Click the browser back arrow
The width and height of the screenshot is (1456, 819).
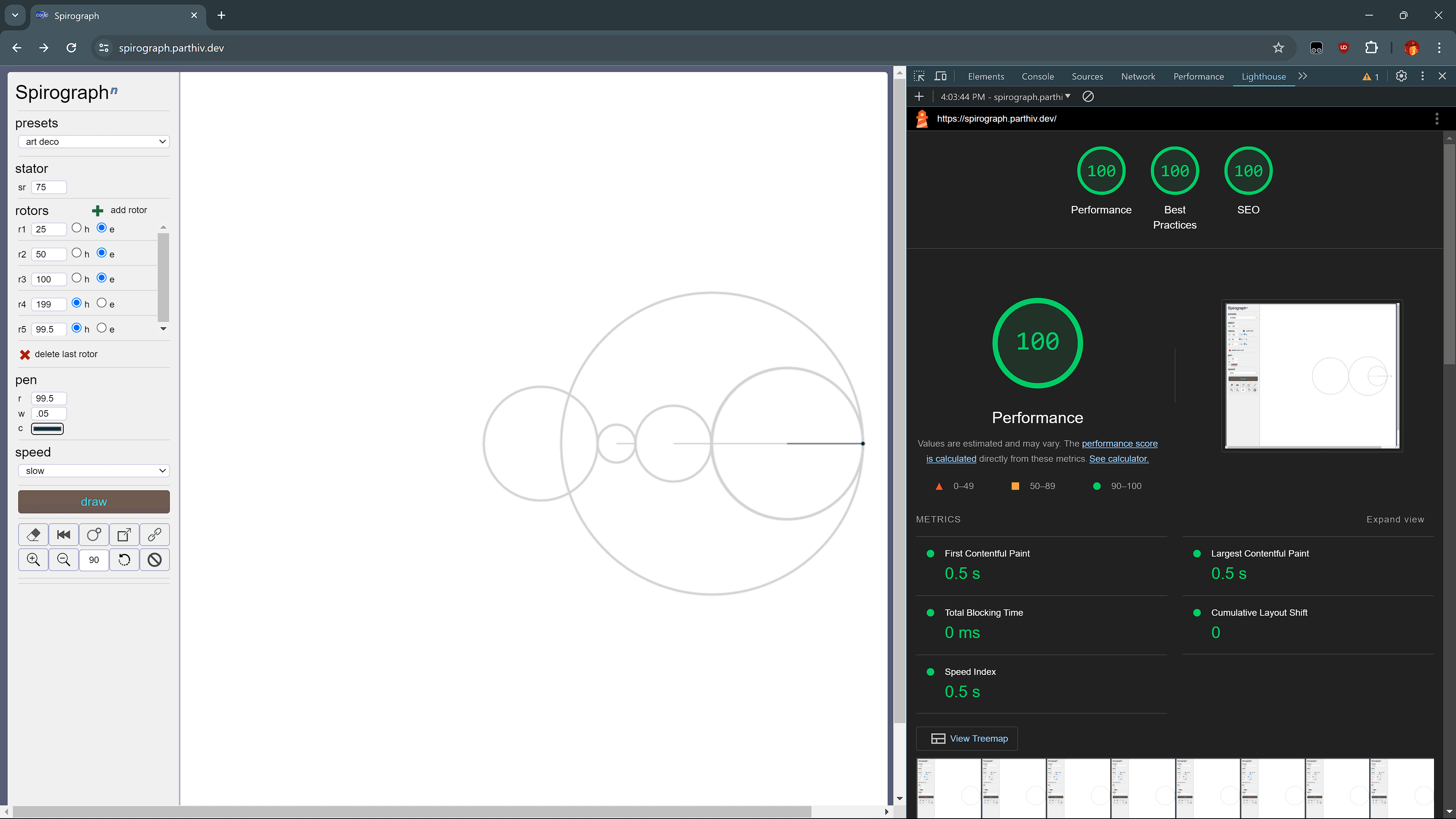[17, 48]
